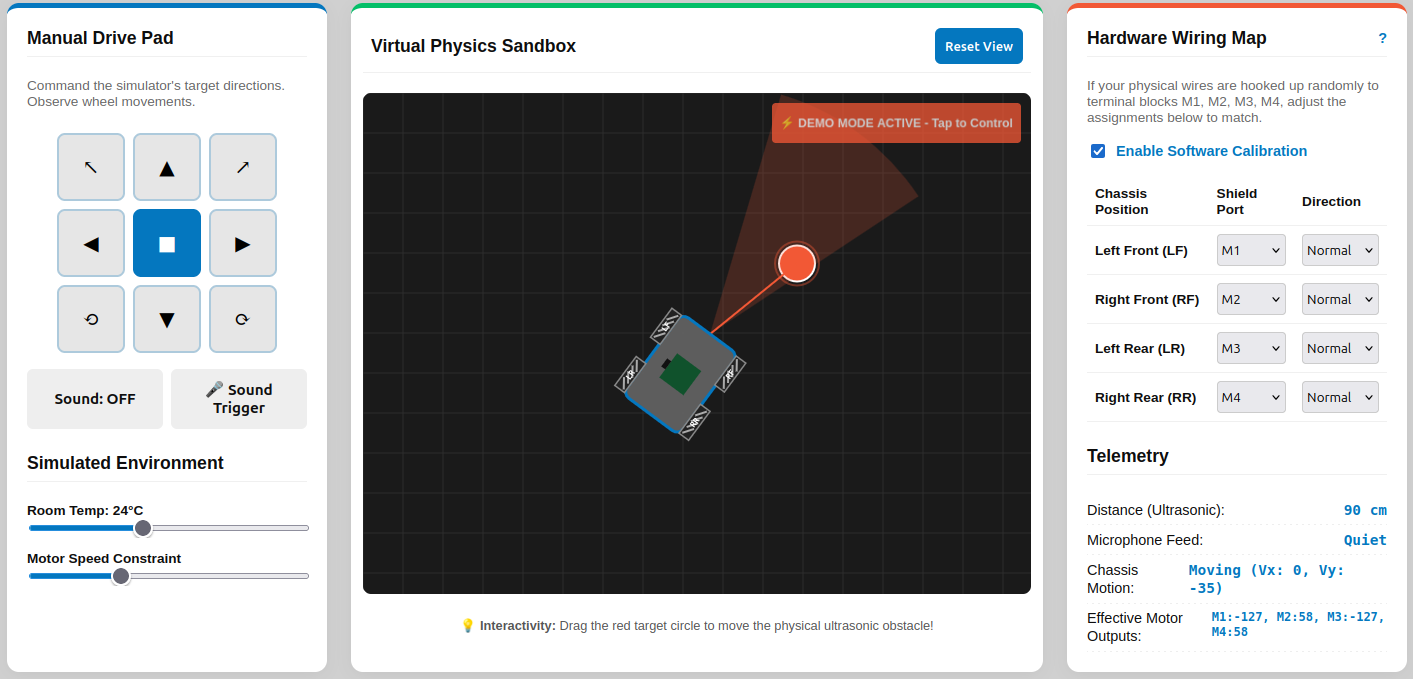Screen dimensions: 1413x679
Task: Click the reverse down-arrow drive button
Action: tap(167, 319)
